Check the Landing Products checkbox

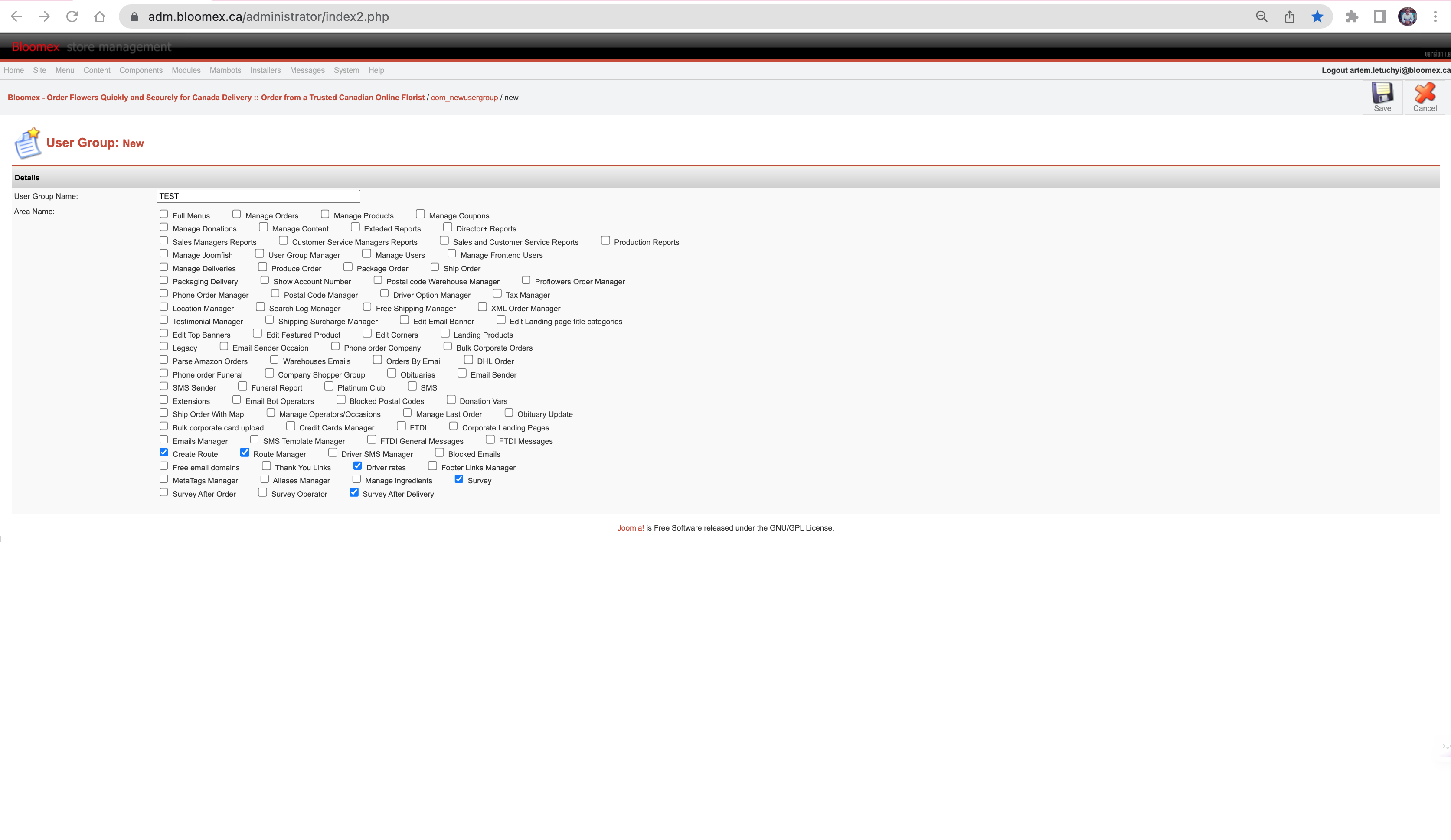coord(445,333)
